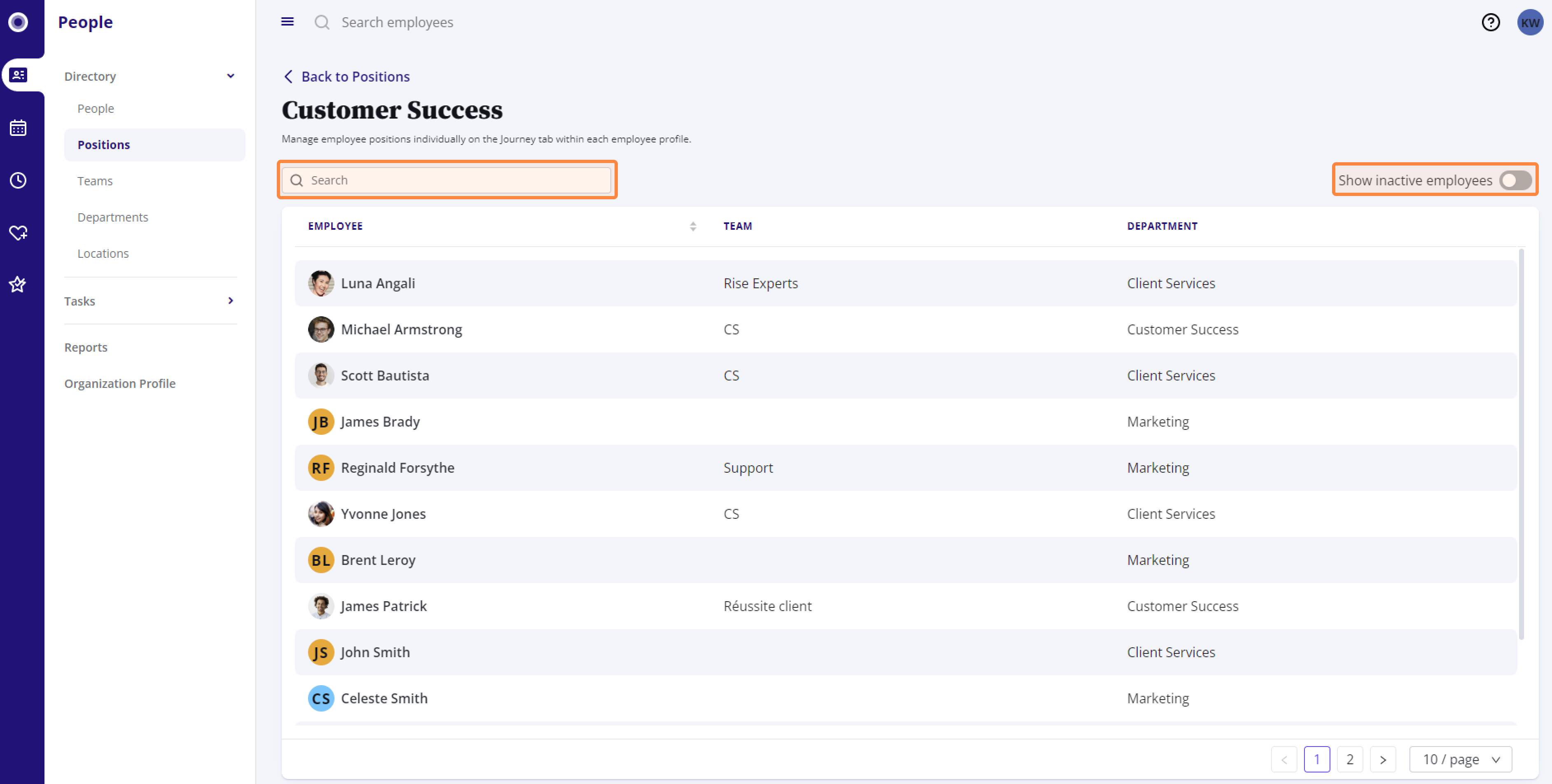Image resolution: width=1552 pixels, height=784 pixels.
Task: Open Departments in the sidebar
Action: coord(113,217)
